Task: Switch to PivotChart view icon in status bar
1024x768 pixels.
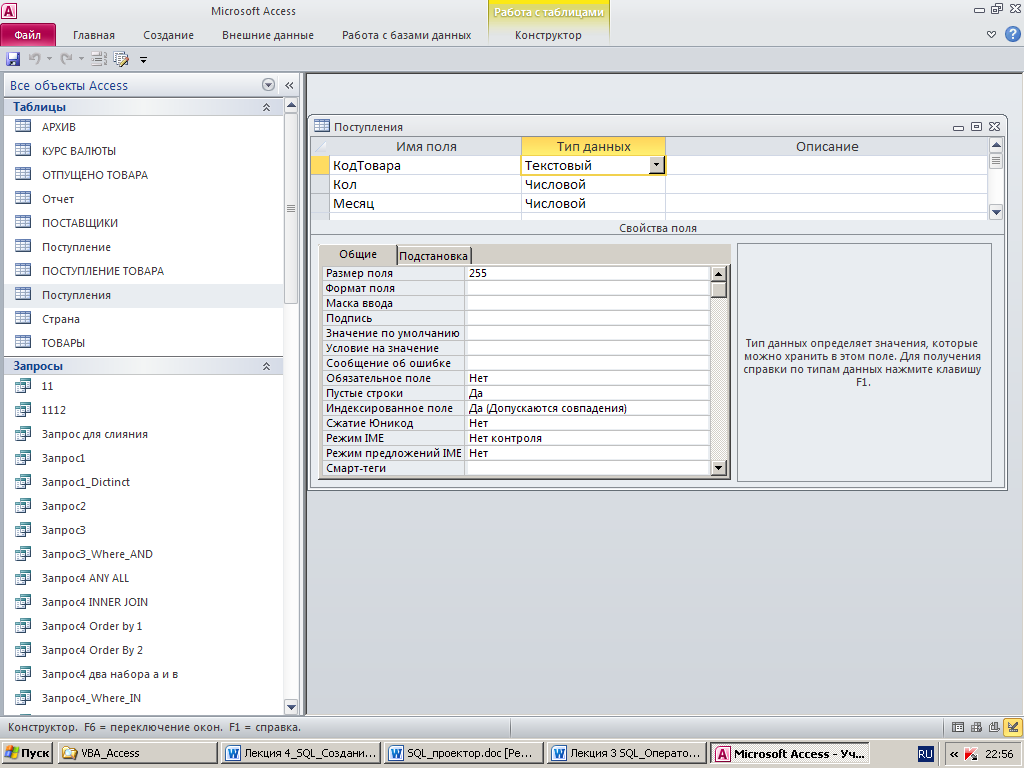Action: point(995,727)
